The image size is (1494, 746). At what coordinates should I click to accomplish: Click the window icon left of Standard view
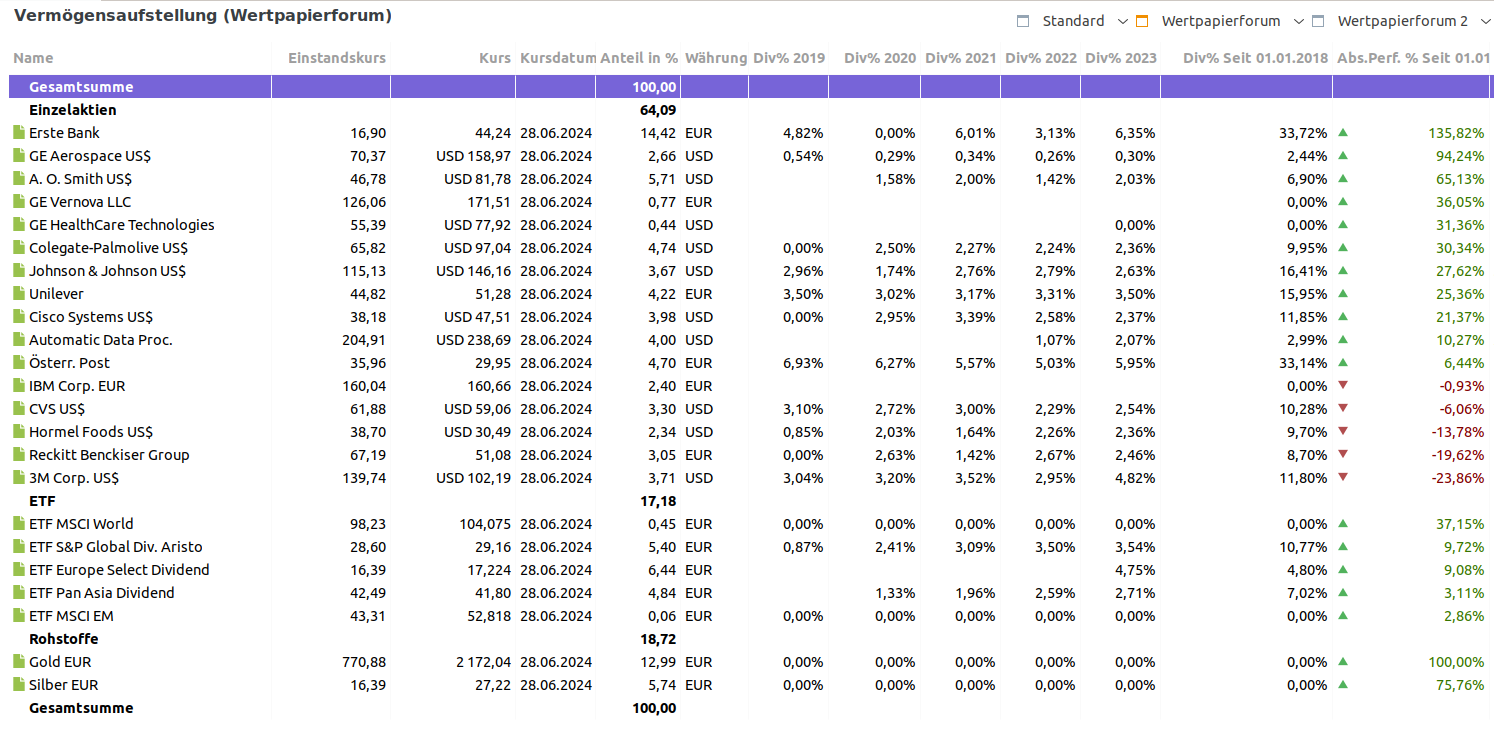pyautogui.click(x=1022, y=21)
